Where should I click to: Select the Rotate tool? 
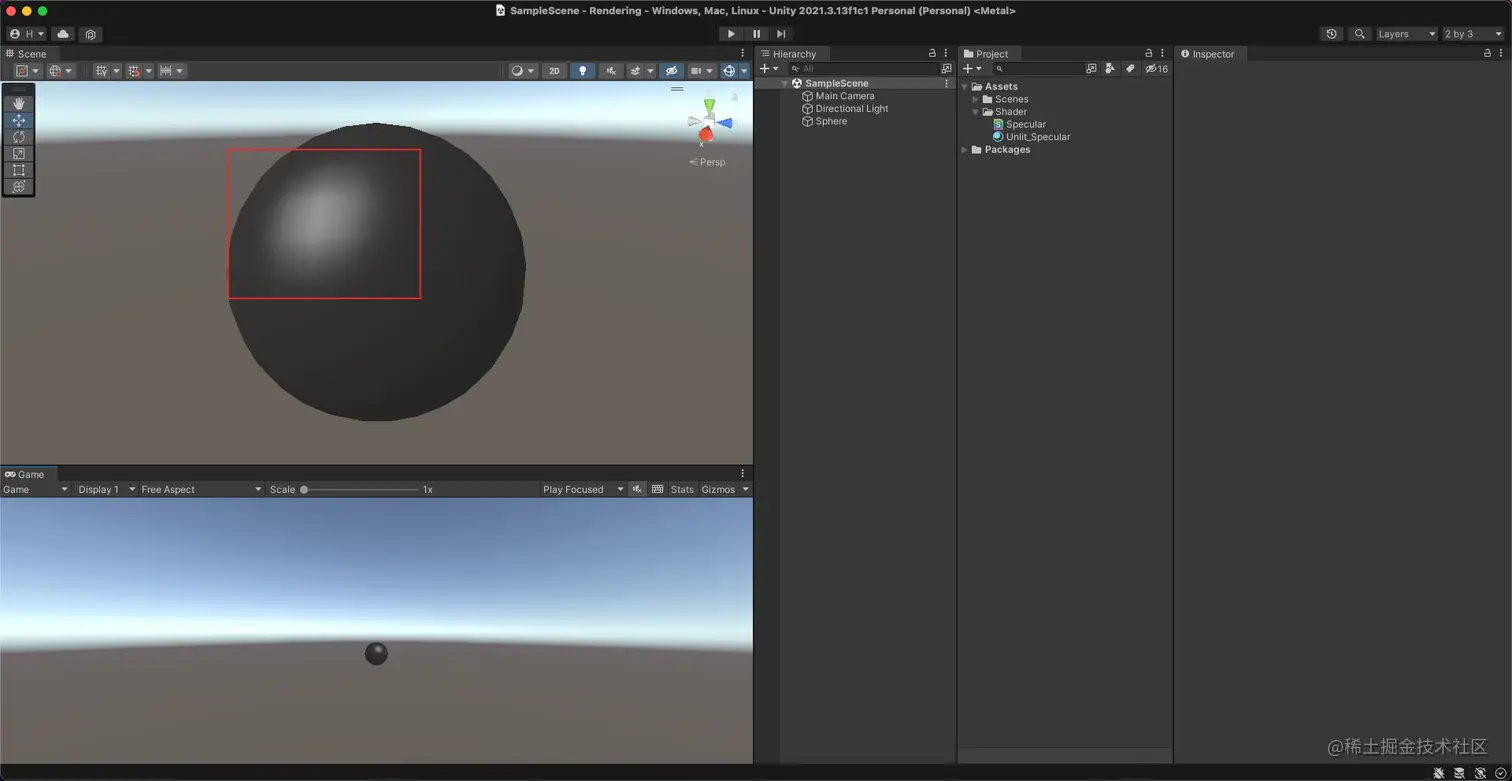18,137
